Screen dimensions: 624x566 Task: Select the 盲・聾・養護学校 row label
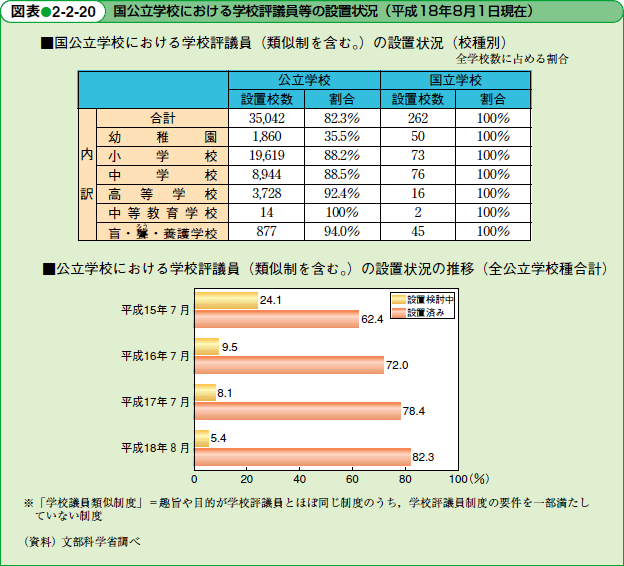pos(162,232)
